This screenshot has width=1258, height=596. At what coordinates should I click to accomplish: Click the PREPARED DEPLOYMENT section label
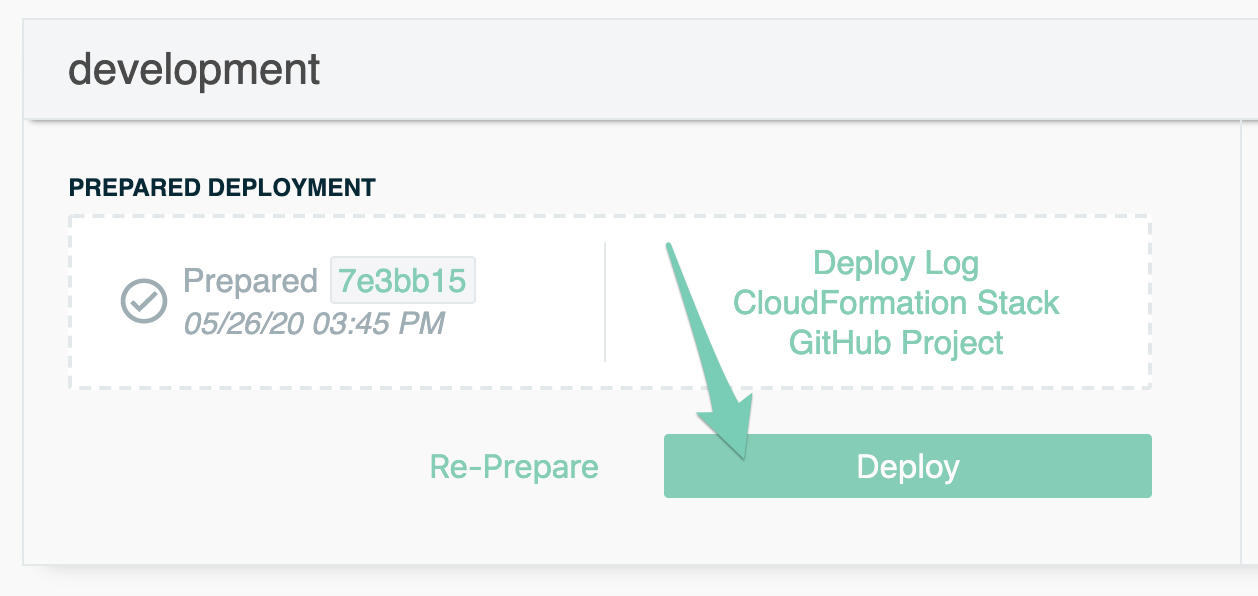click(222, 187)
